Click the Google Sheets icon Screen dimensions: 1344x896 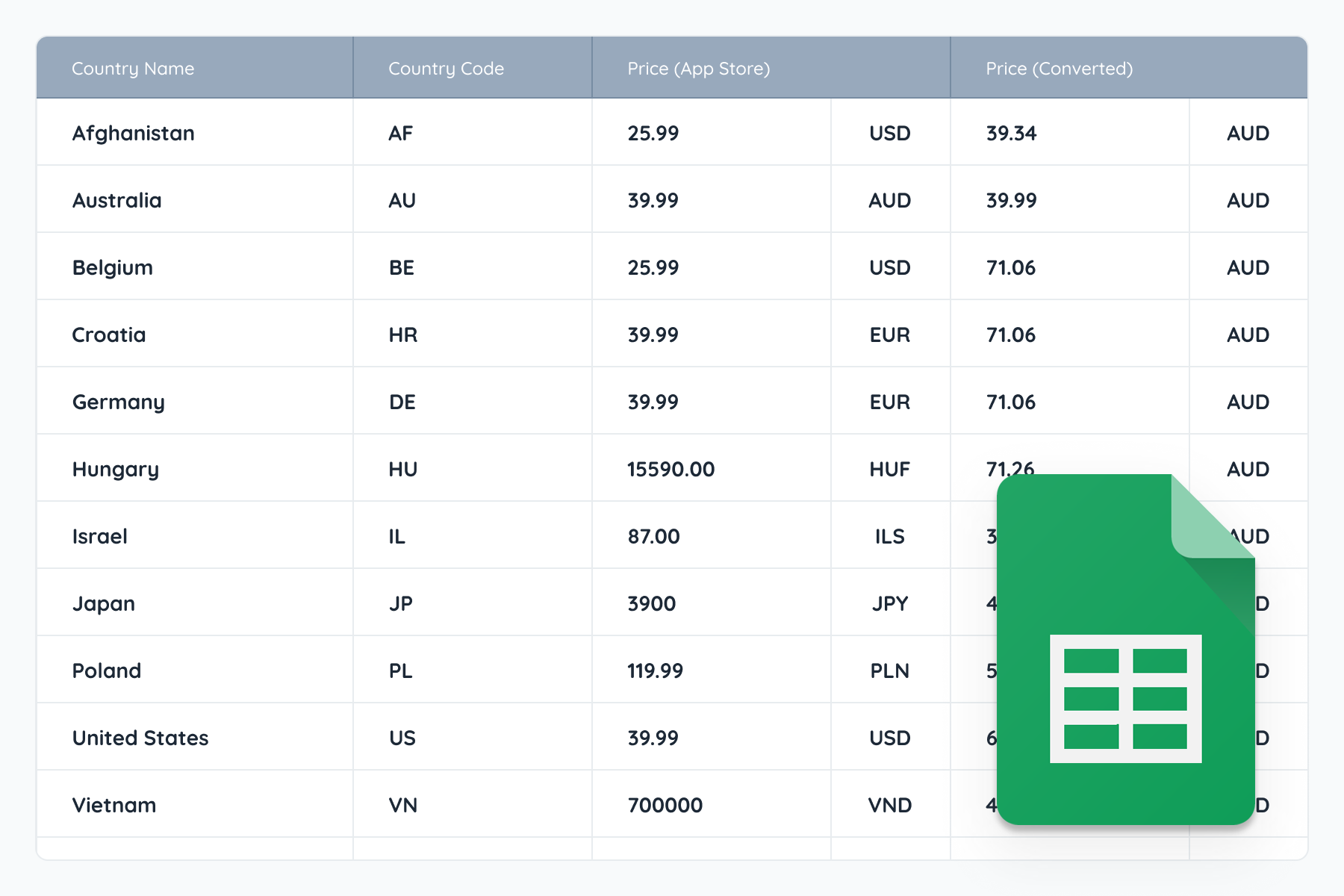pyautogui.click(x=1125, y=650)
